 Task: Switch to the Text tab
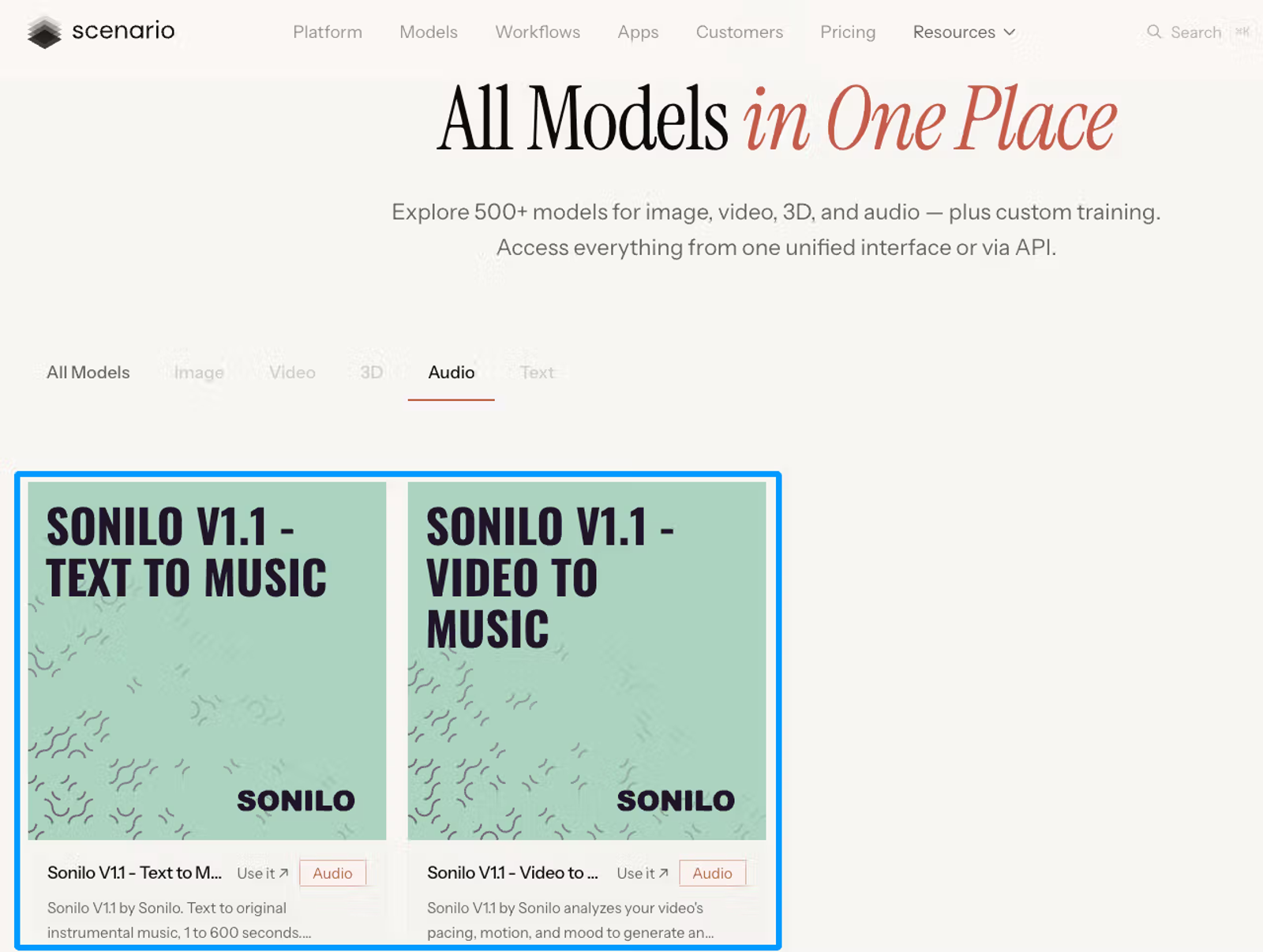pos(537,373)
